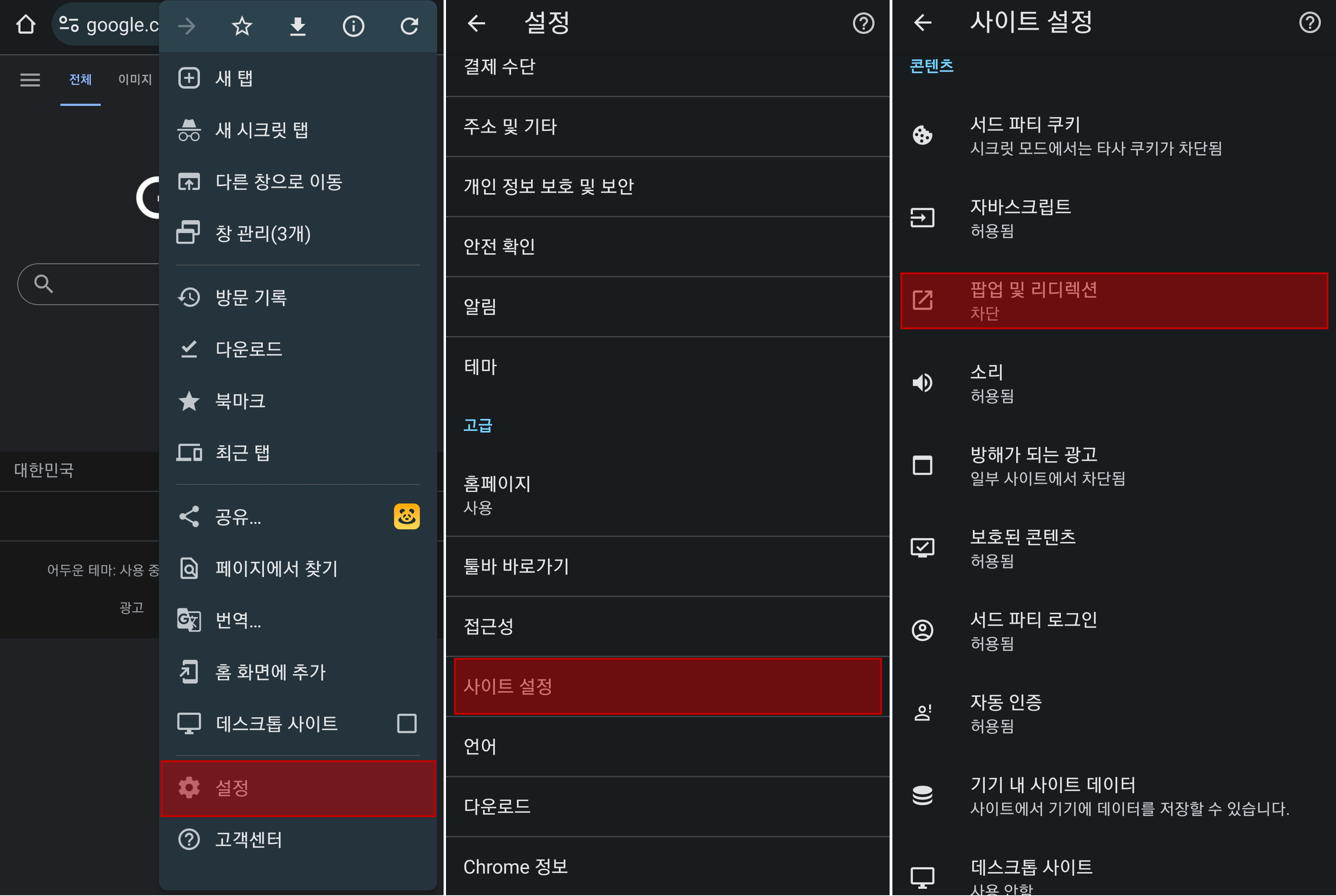Tap the page reload icon
The image size is (1336, 896).
pos(409,26)
